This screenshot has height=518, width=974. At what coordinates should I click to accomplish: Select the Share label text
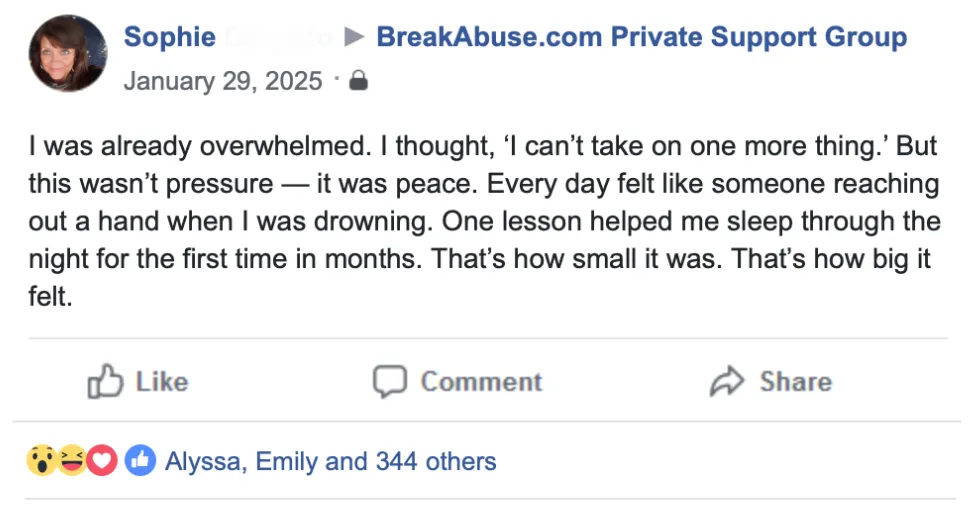click(796, 381)
